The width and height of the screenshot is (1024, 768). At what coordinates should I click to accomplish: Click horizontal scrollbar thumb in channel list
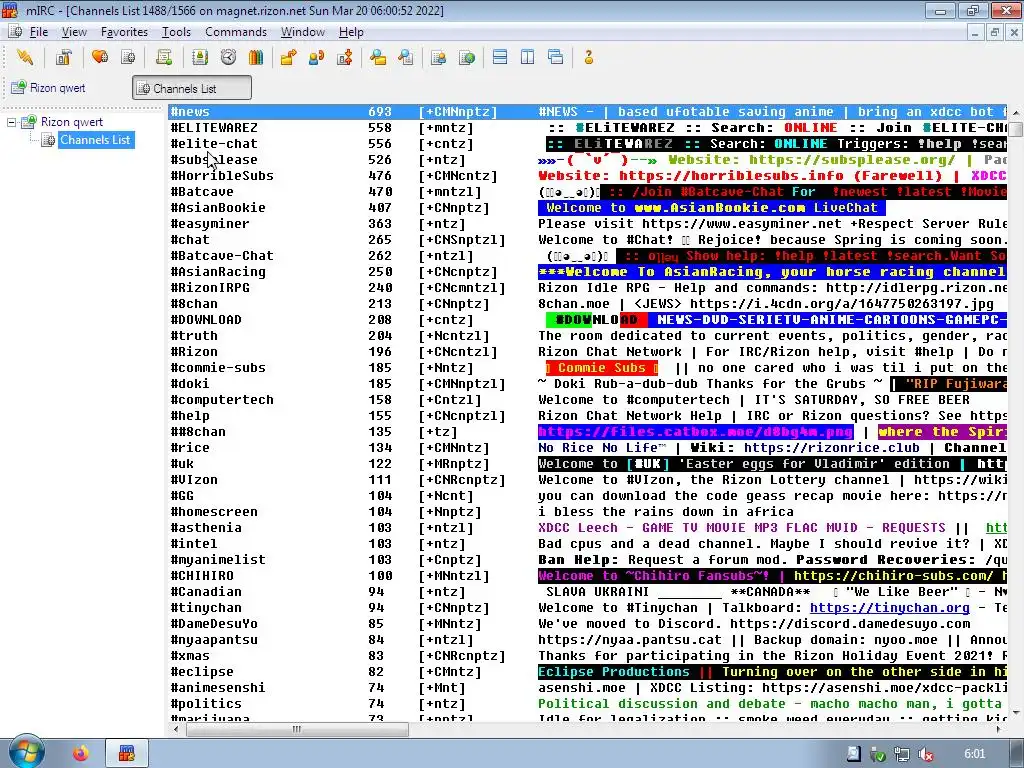click(x=296, y=729)
